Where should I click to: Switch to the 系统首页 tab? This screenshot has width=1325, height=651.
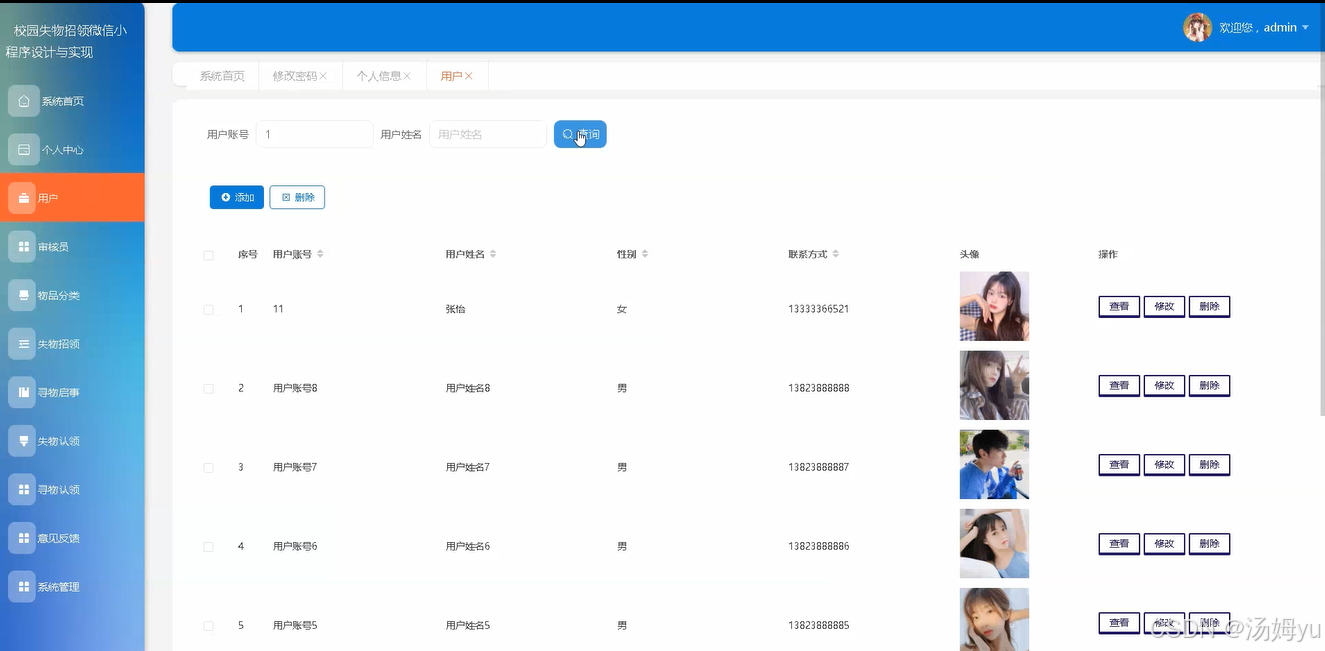click(x=222, y=76)
